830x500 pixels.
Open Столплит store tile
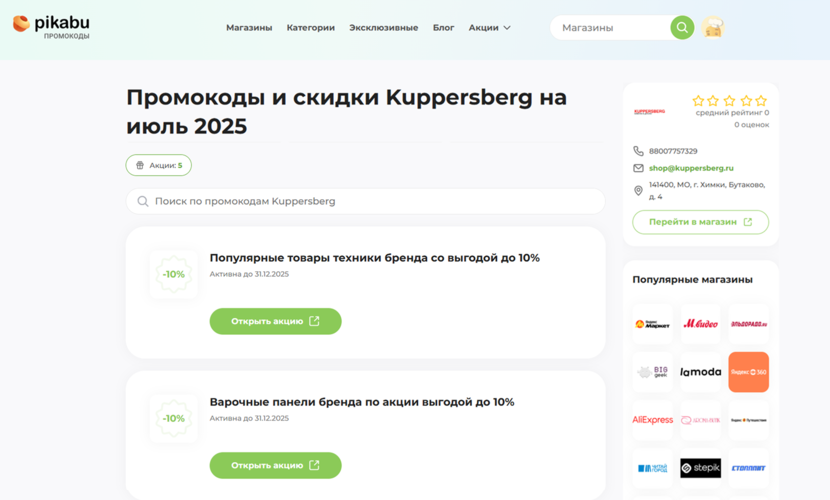pos(748,468)
